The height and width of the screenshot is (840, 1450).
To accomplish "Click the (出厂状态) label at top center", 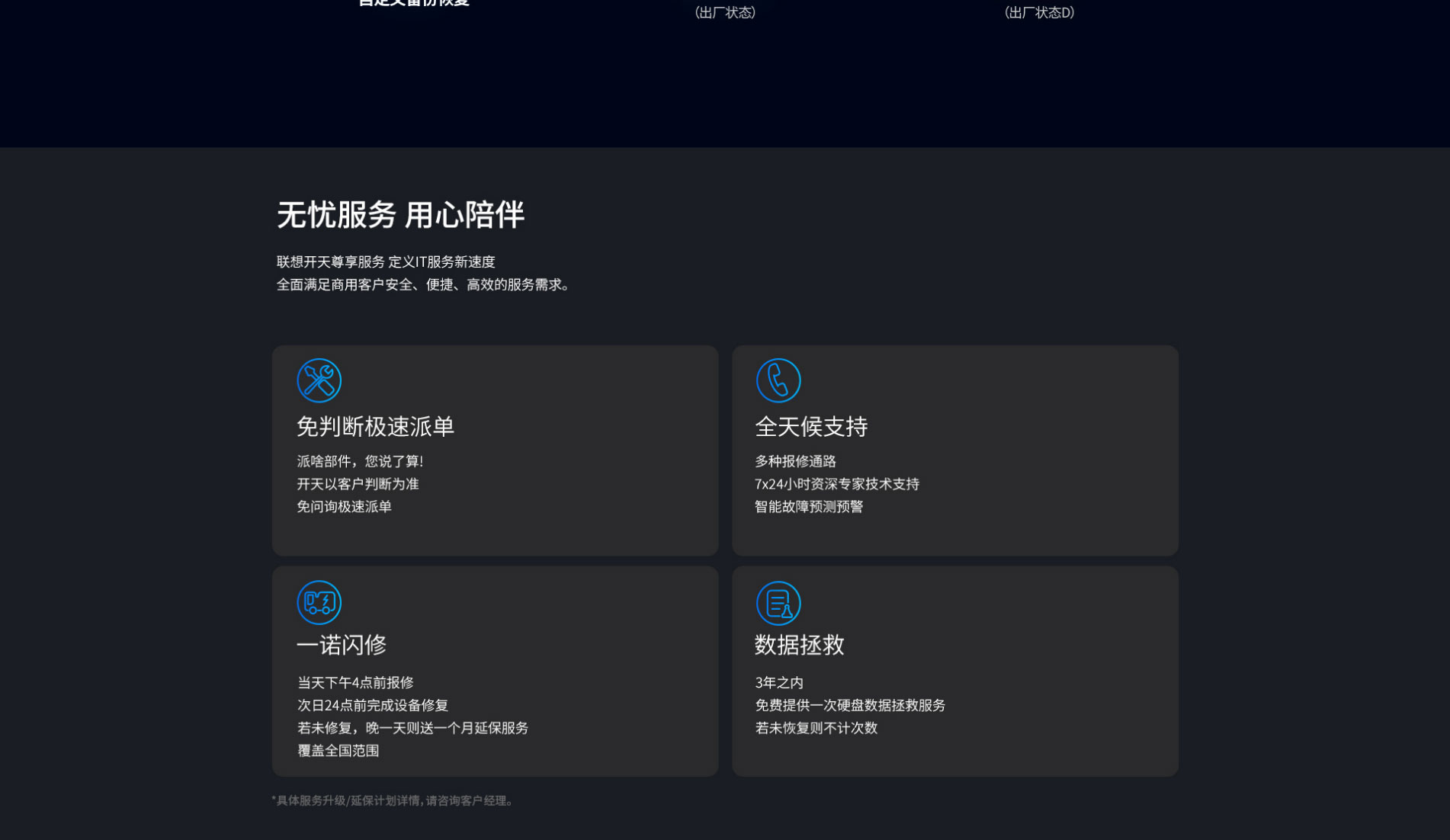I will 725,13.
